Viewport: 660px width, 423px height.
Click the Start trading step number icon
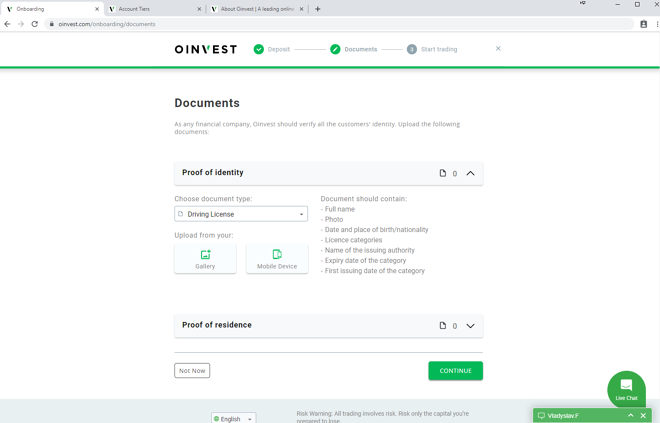click(x=412, y=49)
